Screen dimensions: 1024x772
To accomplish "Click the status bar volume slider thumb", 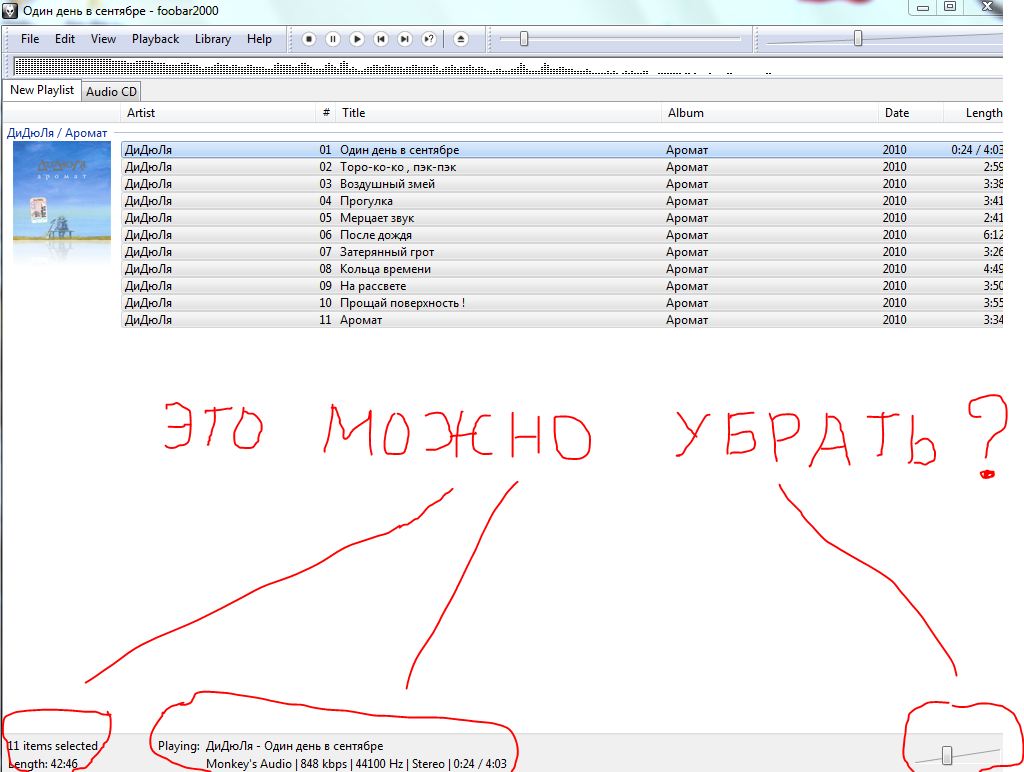I will coord(947,756).
